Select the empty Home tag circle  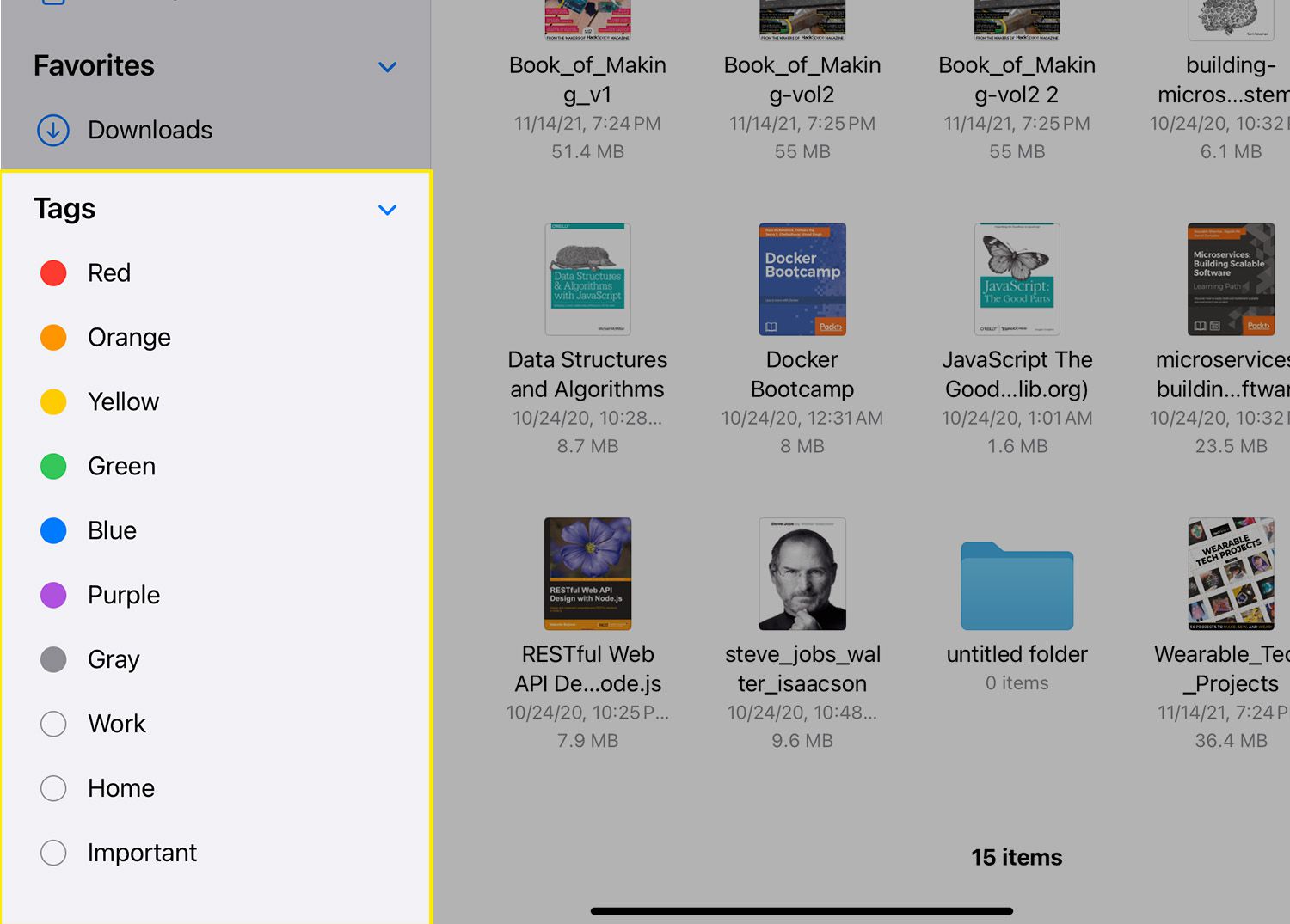pyautogui.click(x=53, y=788)
